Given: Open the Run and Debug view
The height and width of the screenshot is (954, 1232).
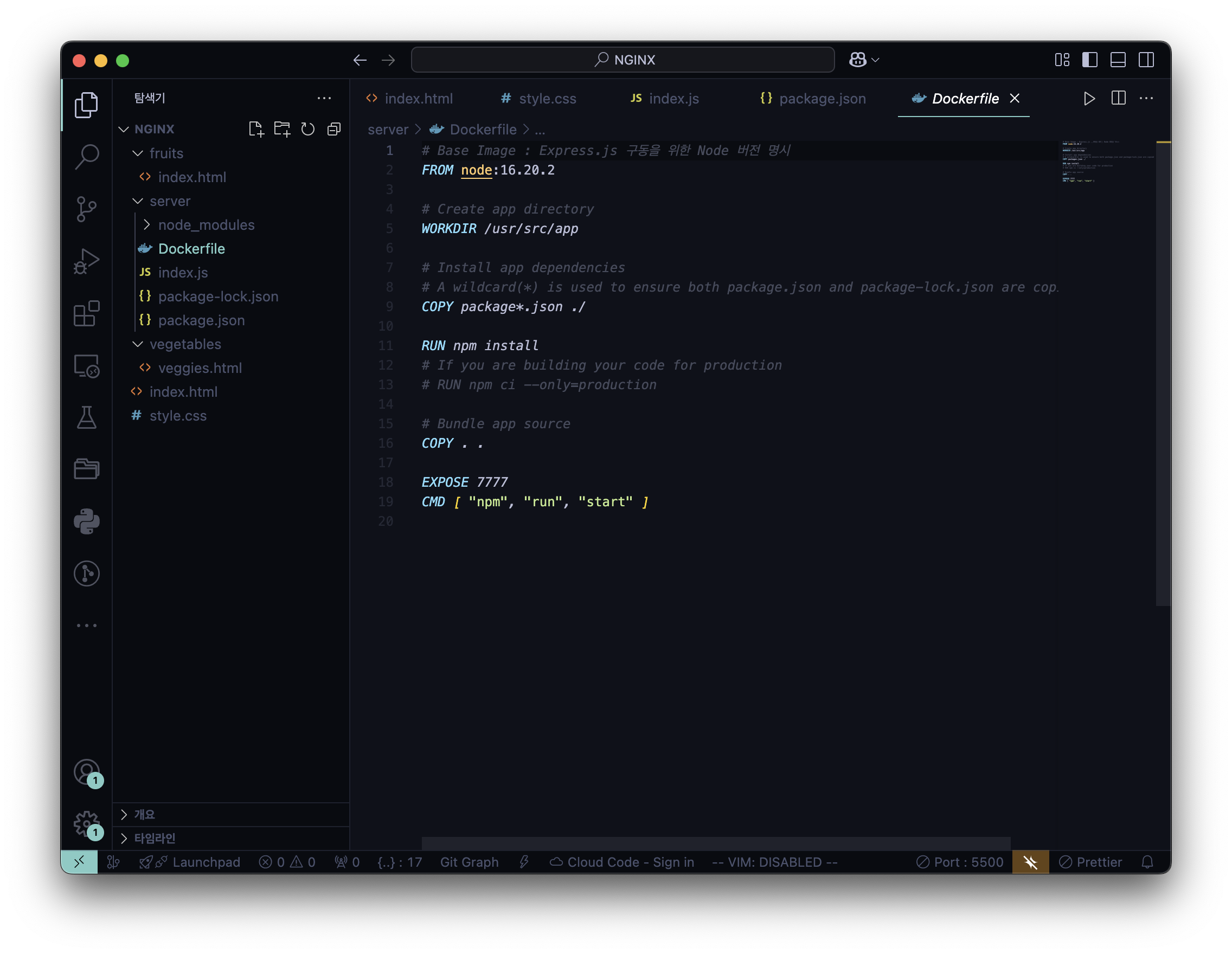Looking at the screenshot, I should [x=86, y=261].
